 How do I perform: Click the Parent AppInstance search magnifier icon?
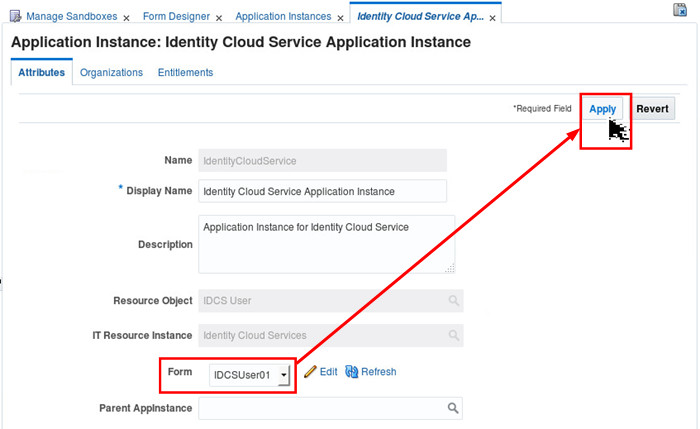[x=453, y=408]
